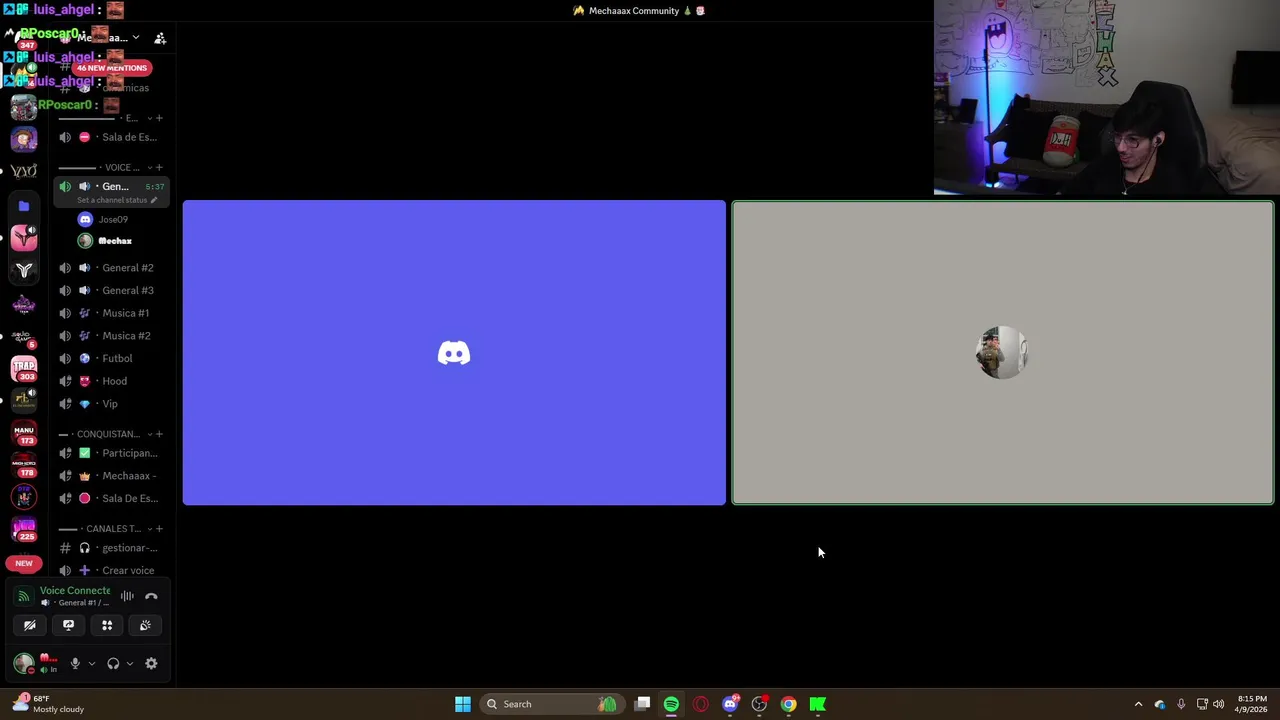Open the TRAP server with 303 badge
This screenshot has width=1280, height=720.
24,368
